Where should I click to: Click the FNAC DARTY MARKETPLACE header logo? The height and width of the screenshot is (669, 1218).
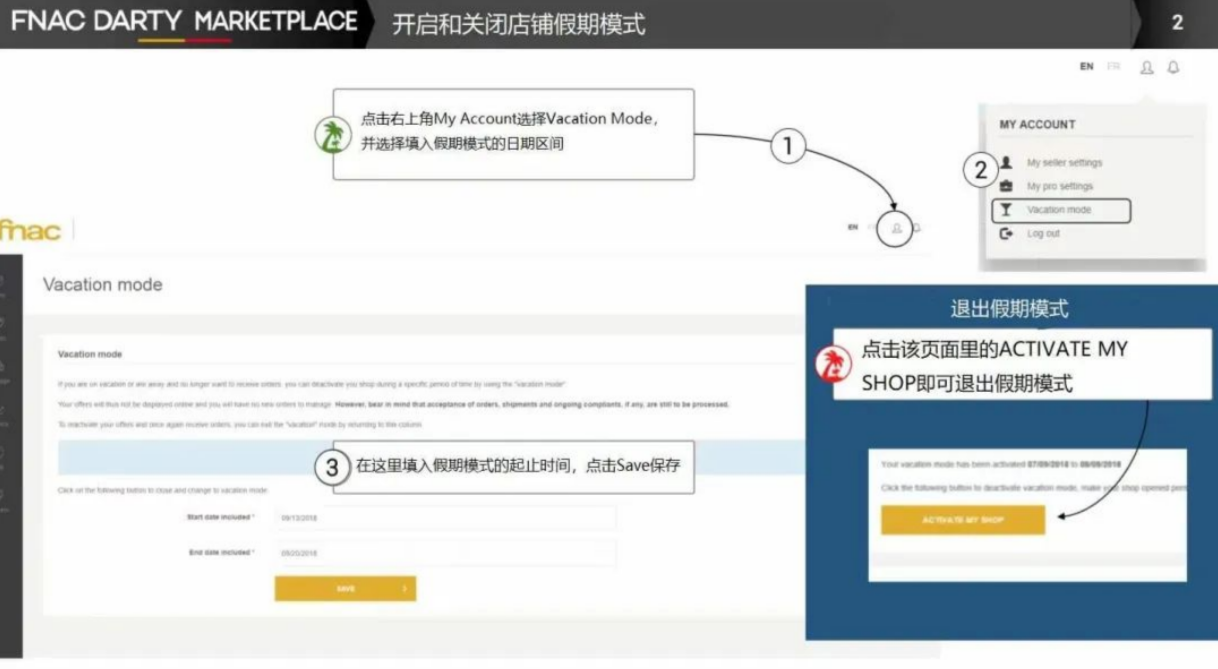pyautogui.click(x=184, y=22)
